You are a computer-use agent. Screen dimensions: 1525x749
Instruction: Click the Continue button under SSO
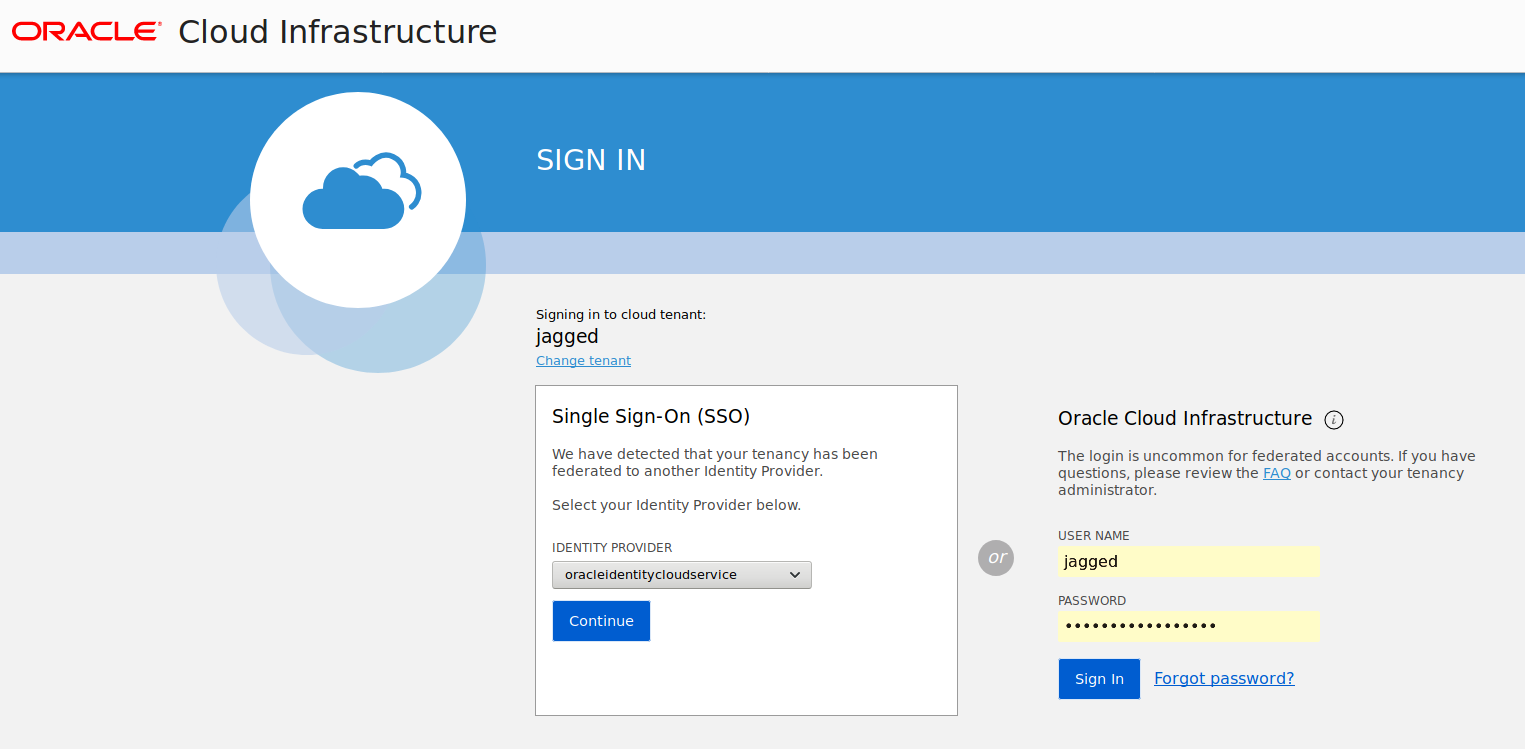click(x=601, y=620)
